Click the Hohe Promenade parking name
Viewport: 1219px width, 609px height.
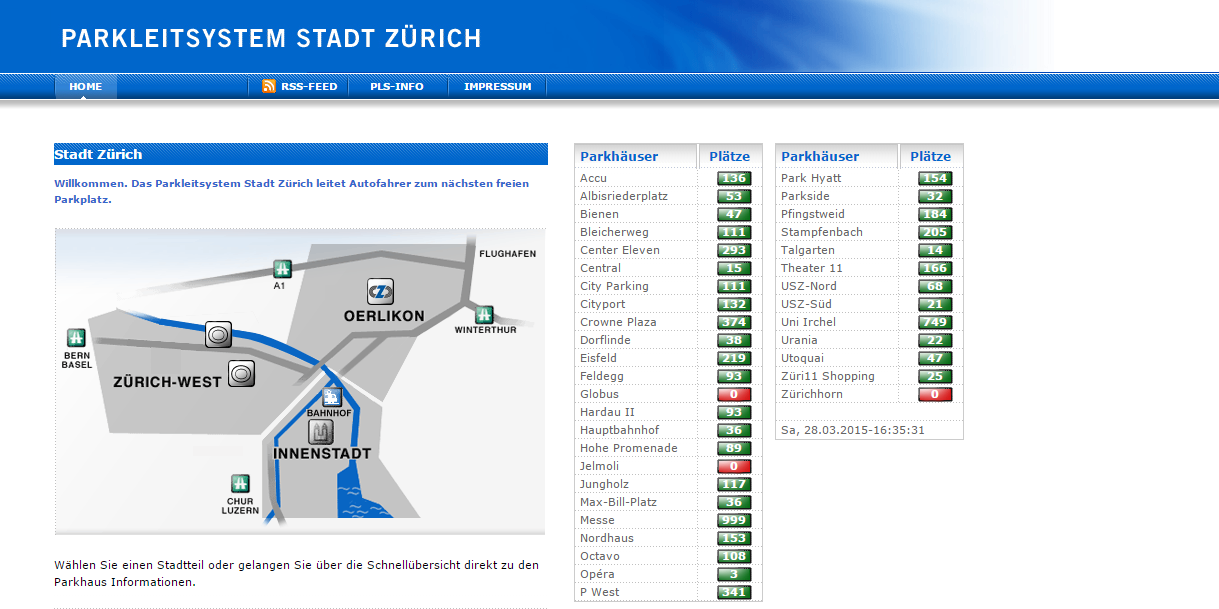coord(628,448)
